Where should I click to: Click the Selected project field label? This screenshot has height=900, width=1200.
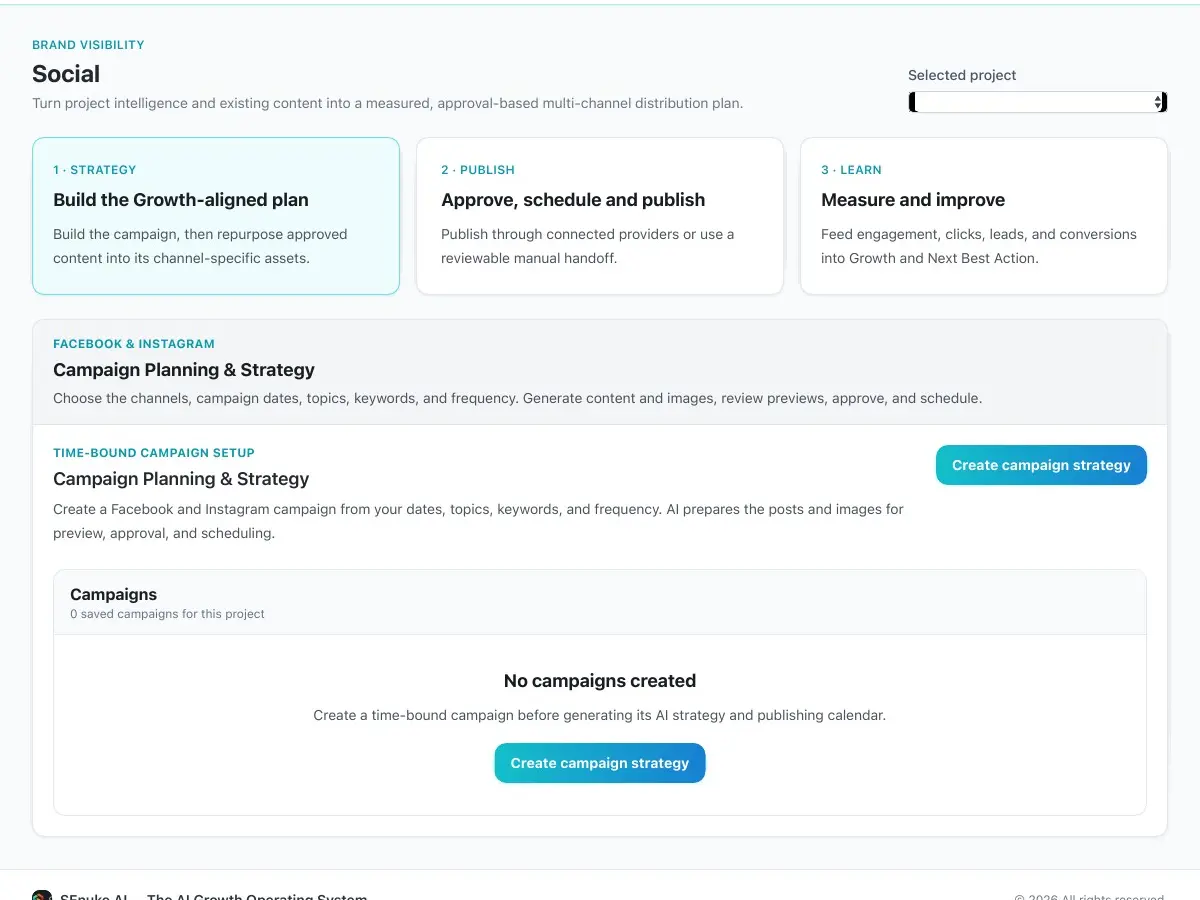tap(962, 75)
